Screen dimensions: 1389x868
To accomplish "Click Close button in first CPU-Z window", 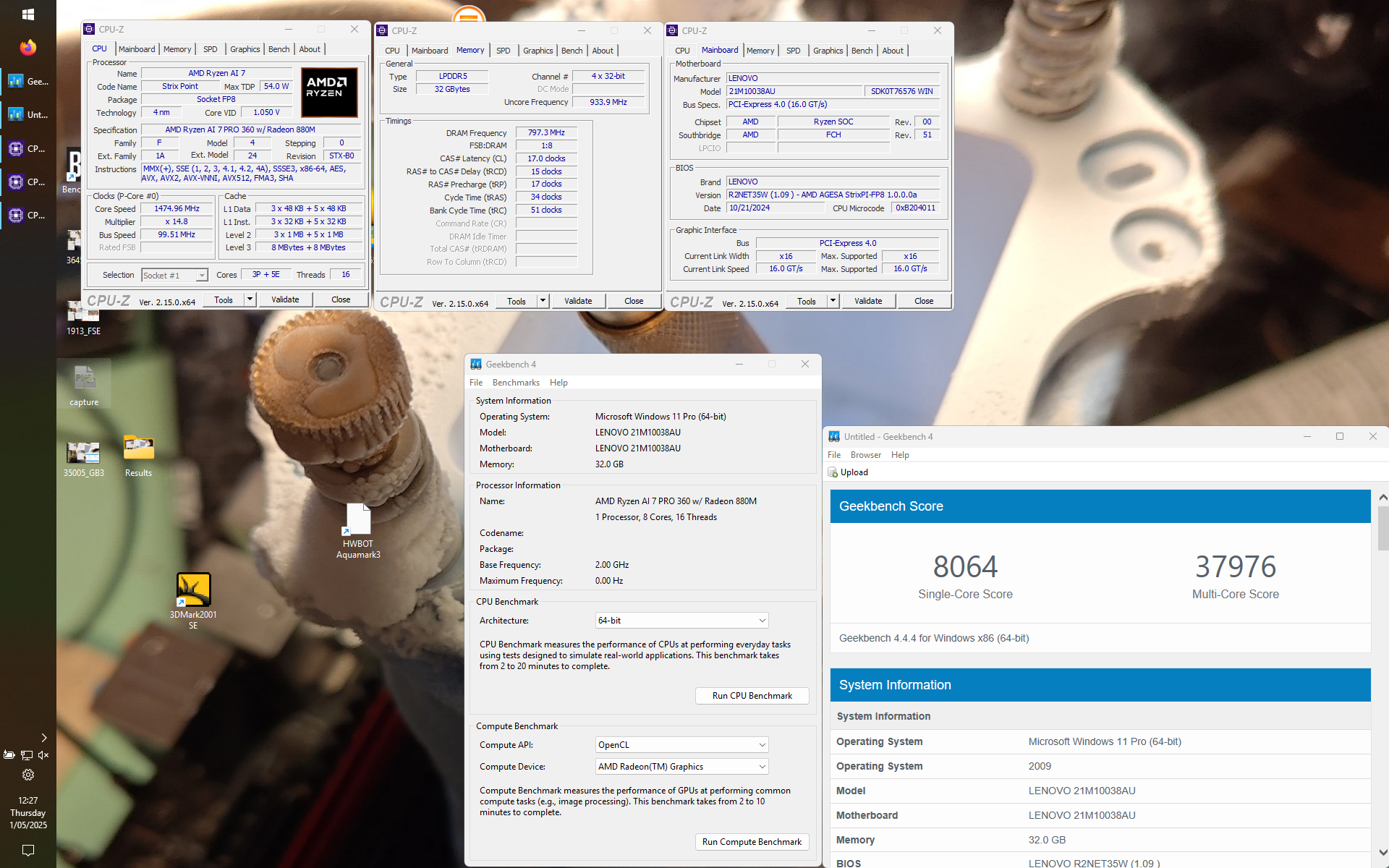I will click(341, 299).
